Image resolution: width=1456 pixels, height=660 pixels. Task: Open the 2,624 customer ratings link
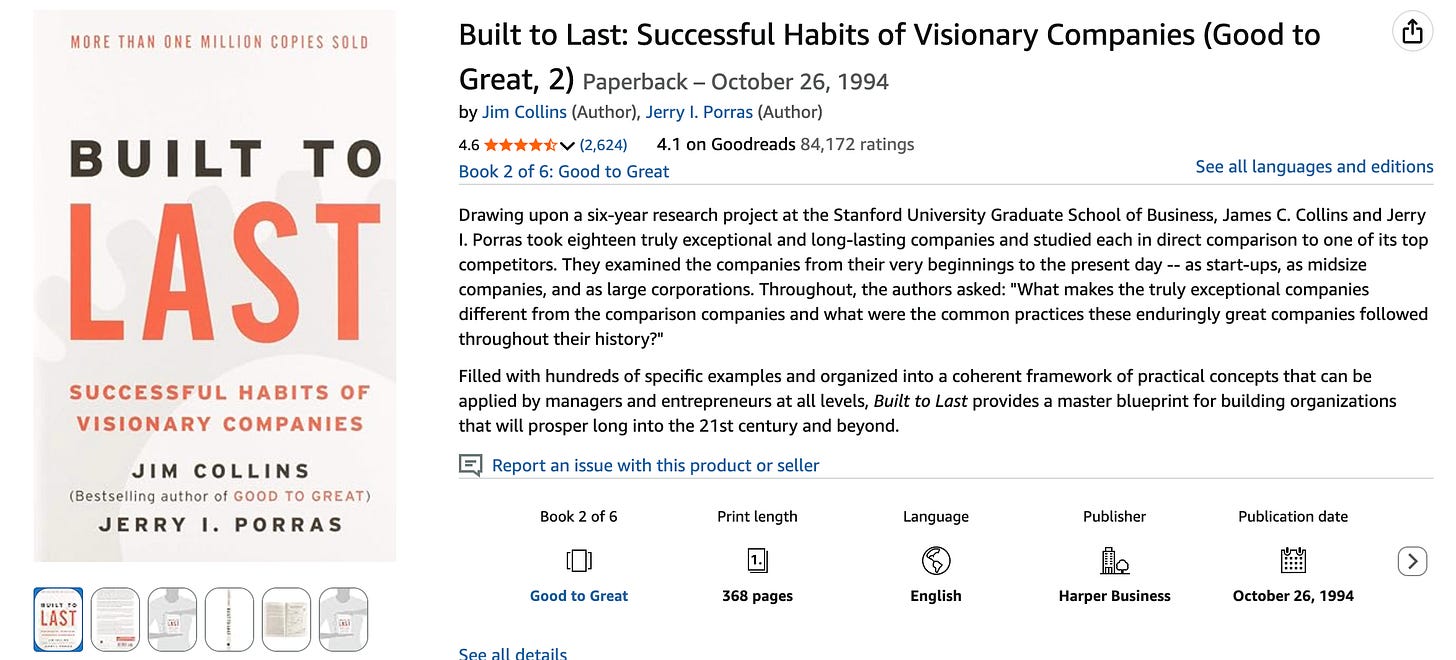pyautogui.click(x=603, y=145)
